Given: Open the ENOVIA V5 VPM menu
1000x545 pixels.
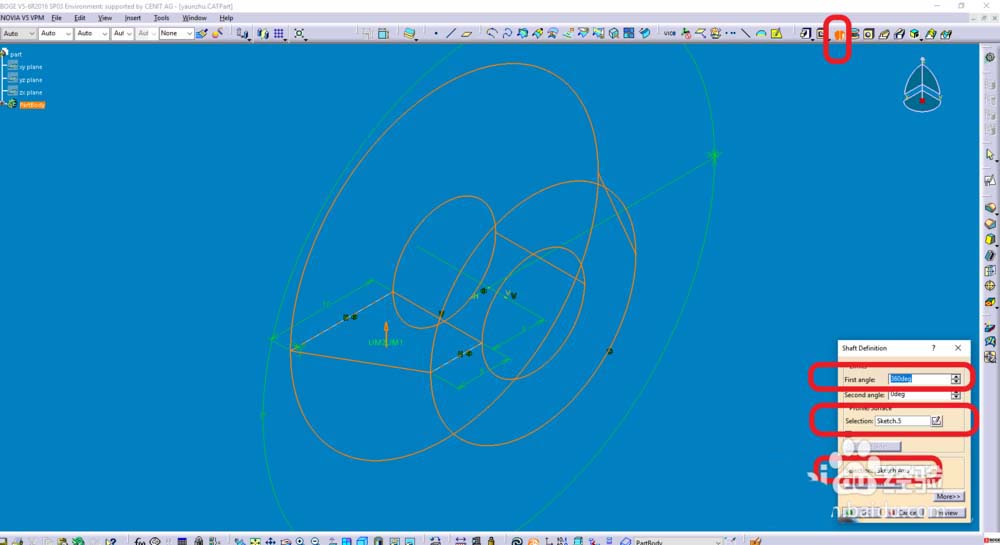Looking at the screenshot, I should [x=22, y=18].
